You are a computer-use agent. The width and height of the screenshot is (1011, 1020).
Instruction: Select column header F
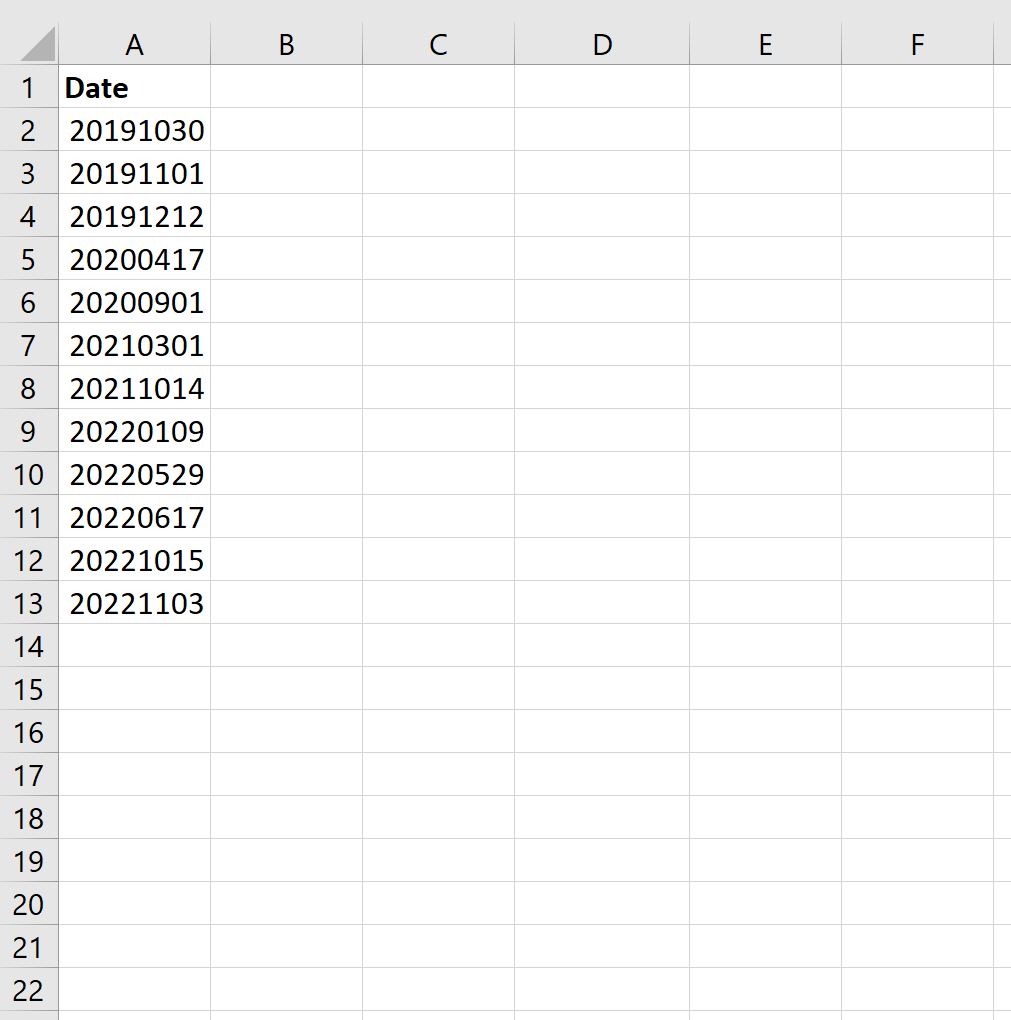917,44
